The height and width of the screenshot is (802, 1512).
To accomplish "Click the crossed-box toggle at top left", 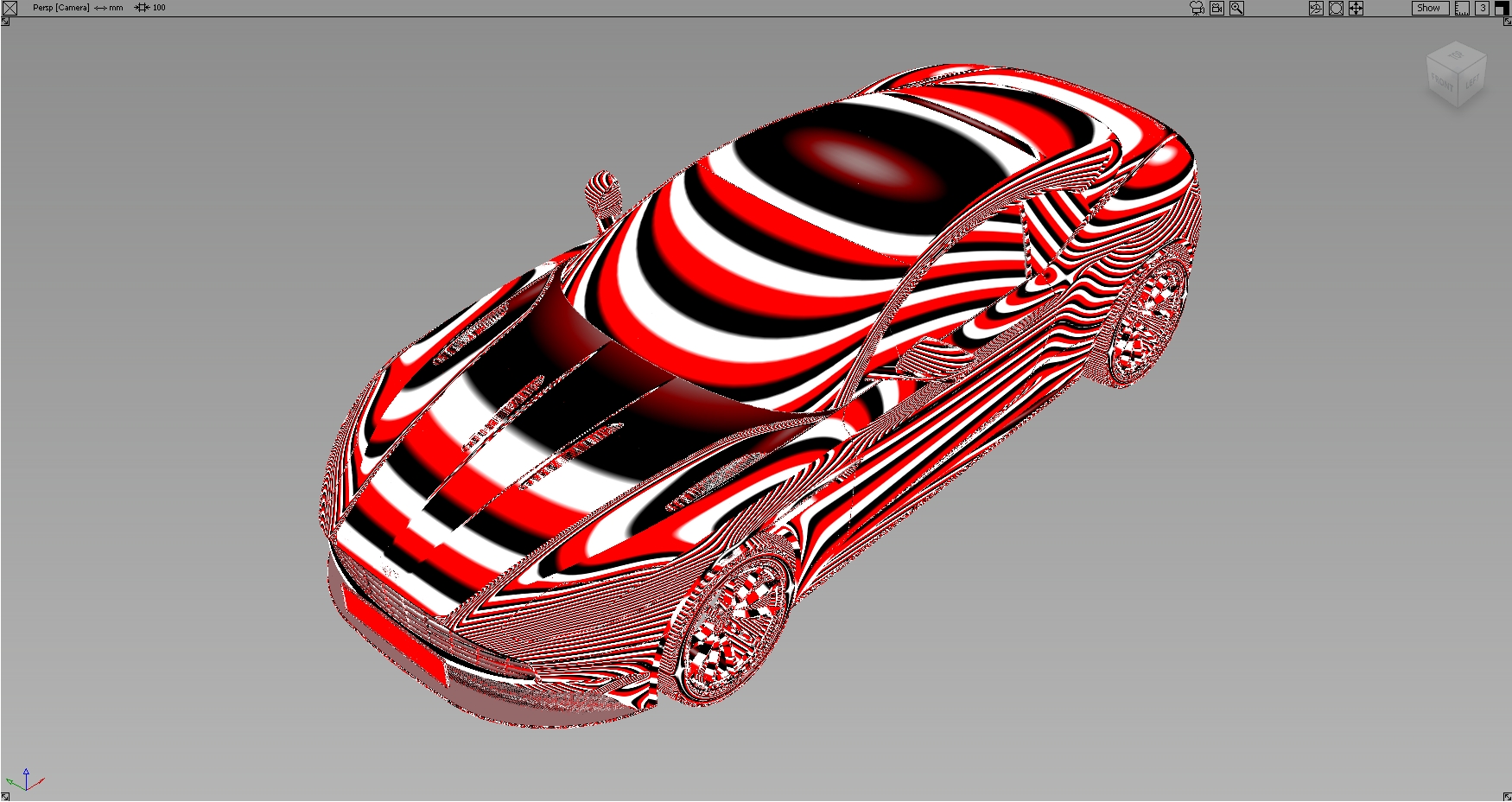I will pos(10,8).
